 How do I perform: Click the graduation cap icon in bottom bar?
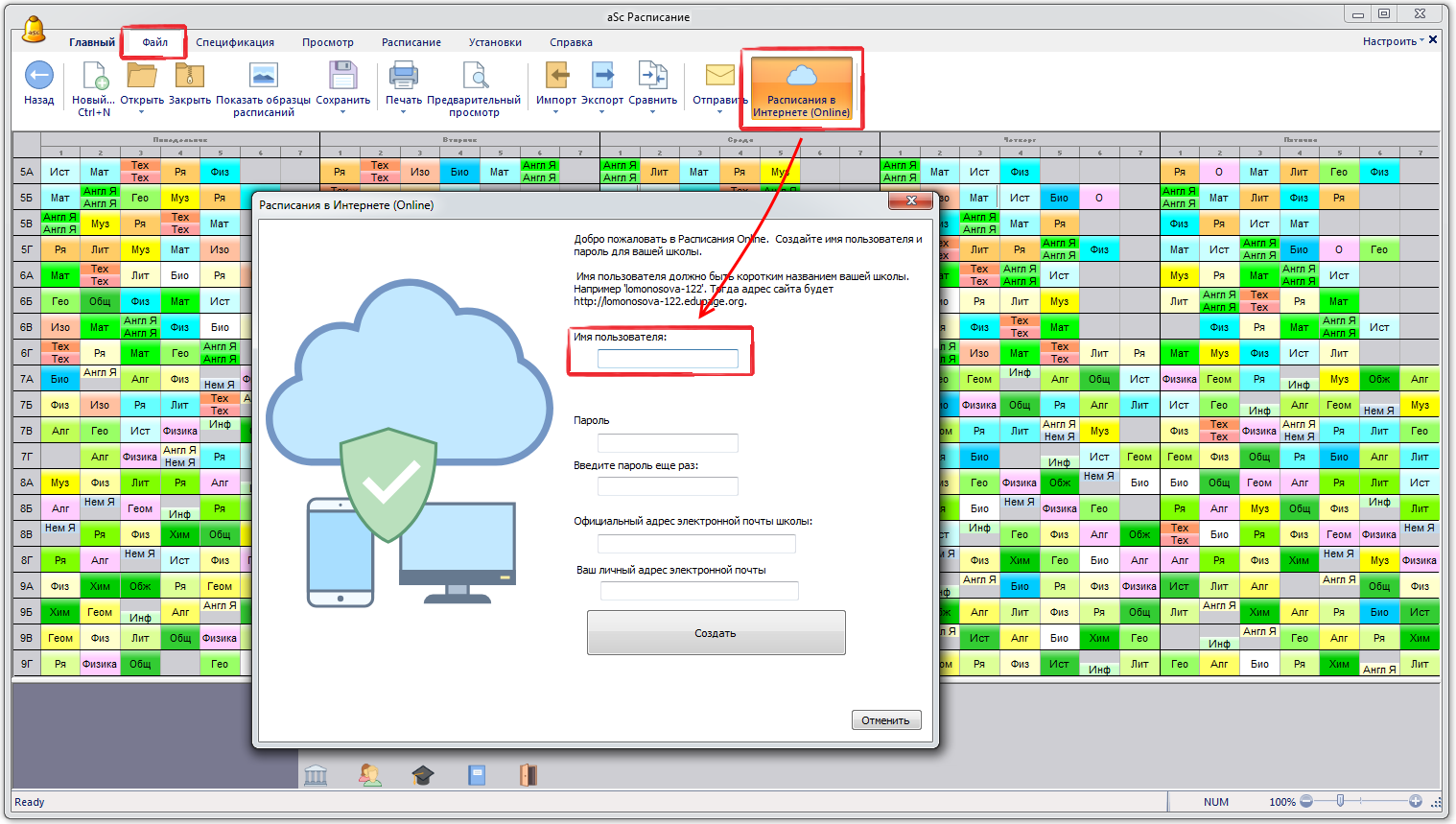tap(423, 775)
